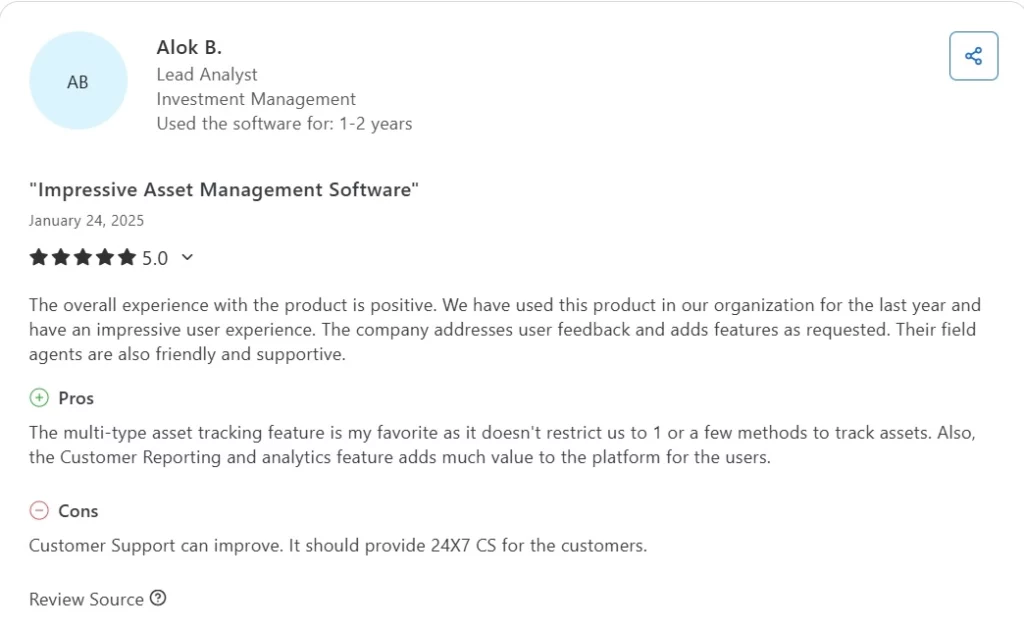
Task: Click the "Used the software for: 1-2 years" line
Action: 284,124
